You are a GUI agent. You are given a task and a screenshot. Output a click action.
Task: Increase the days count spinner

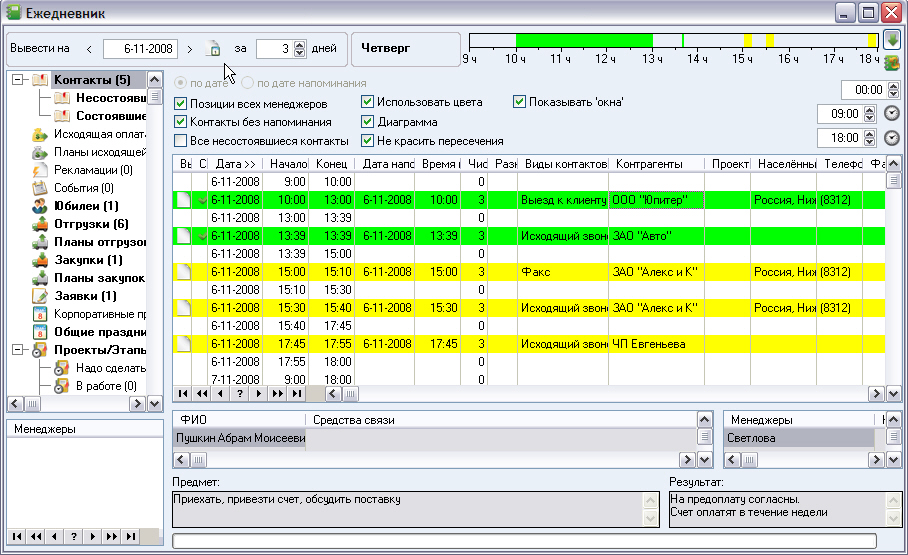click(299, 45)
